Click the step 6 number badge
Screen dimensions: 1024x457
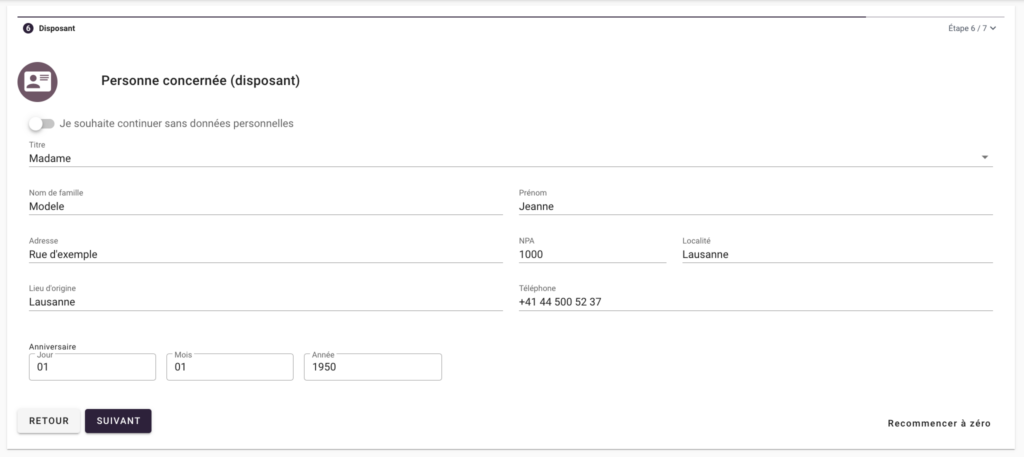pos(28,28)
